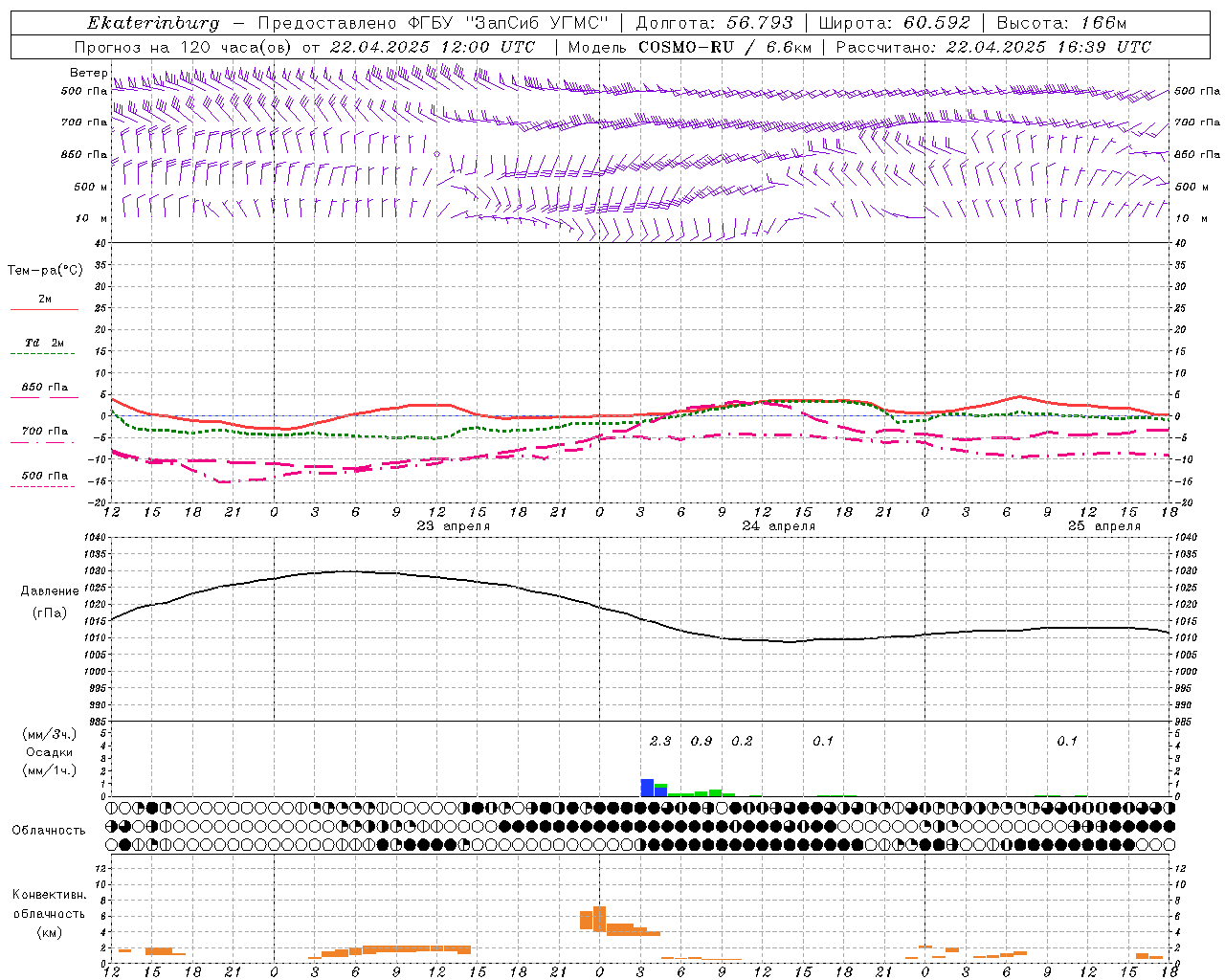The image size is (1225, 980).
Task: Click the "500 гПа" entry in the temperature legend
Action: (45, 476)
